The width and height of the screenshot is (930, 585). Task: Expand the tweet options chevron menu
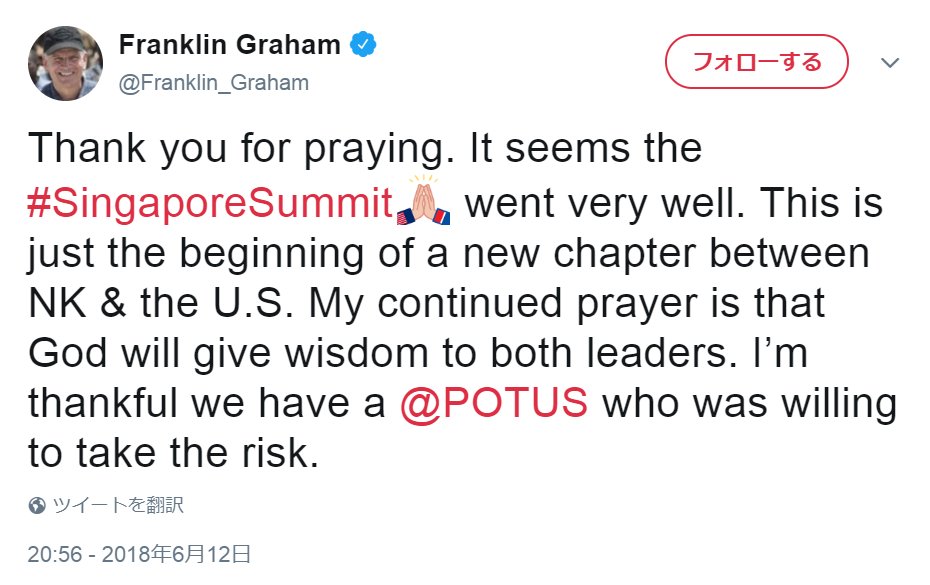tap(890, 62)
